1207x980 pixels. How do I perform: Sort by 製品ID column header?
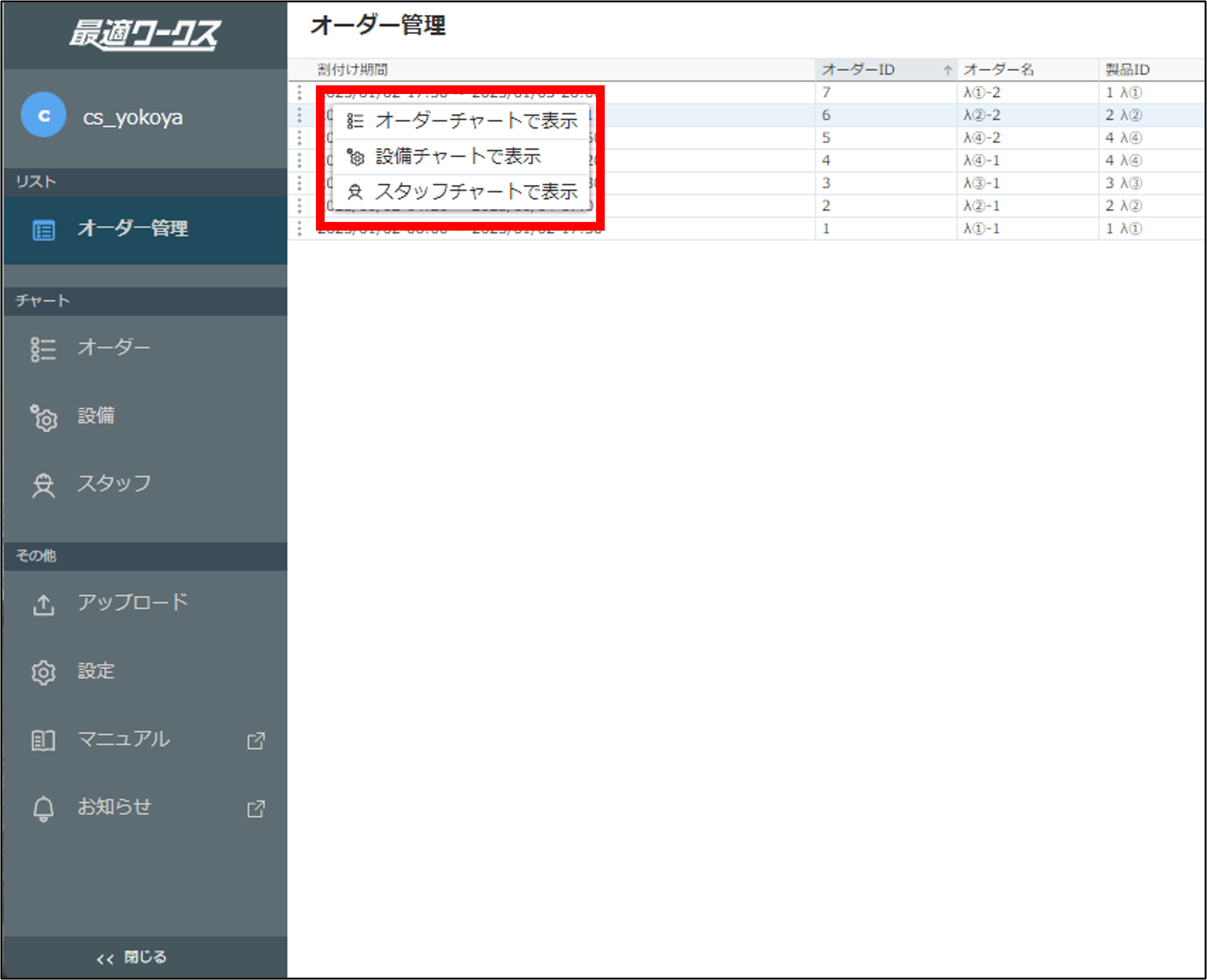point(1151,70)
